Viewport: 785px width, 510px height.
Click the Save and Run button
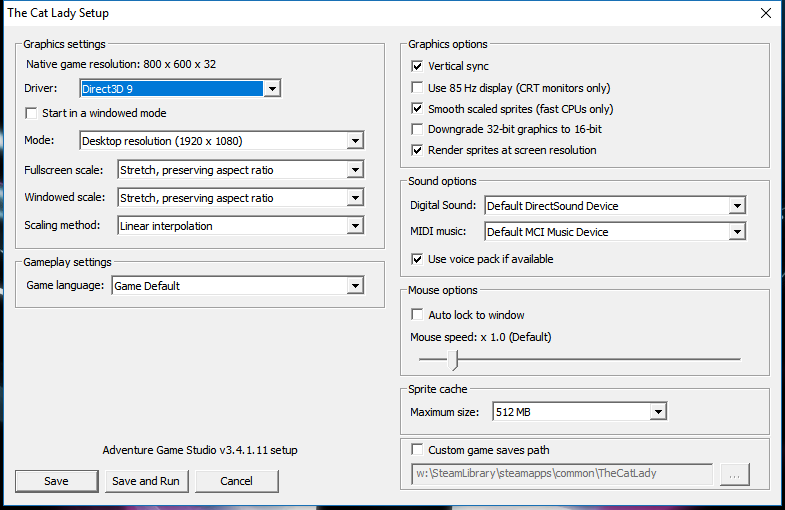point(146,481)
